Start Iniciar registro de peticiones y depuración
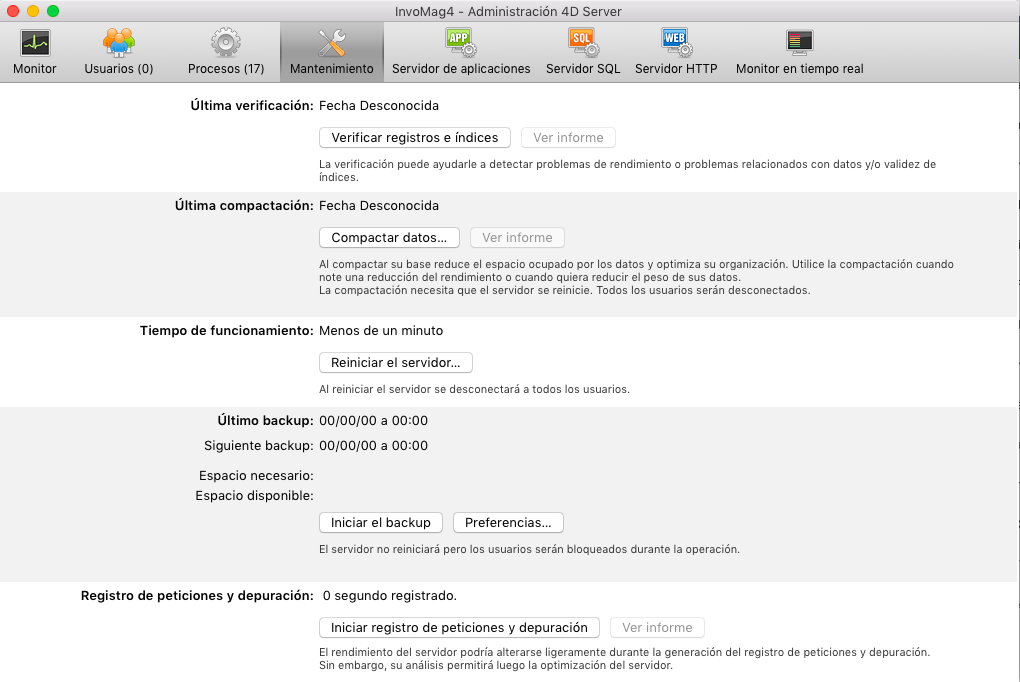The image size is (1020, 682). coord(459,628)
